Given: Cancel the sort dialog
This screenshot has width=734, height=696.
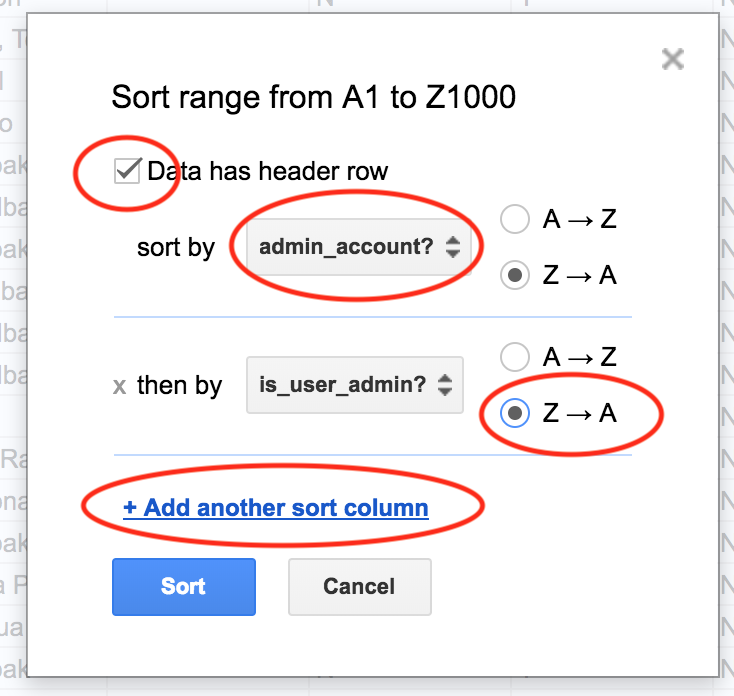Looking at the screenshot, I should [360, 586].
